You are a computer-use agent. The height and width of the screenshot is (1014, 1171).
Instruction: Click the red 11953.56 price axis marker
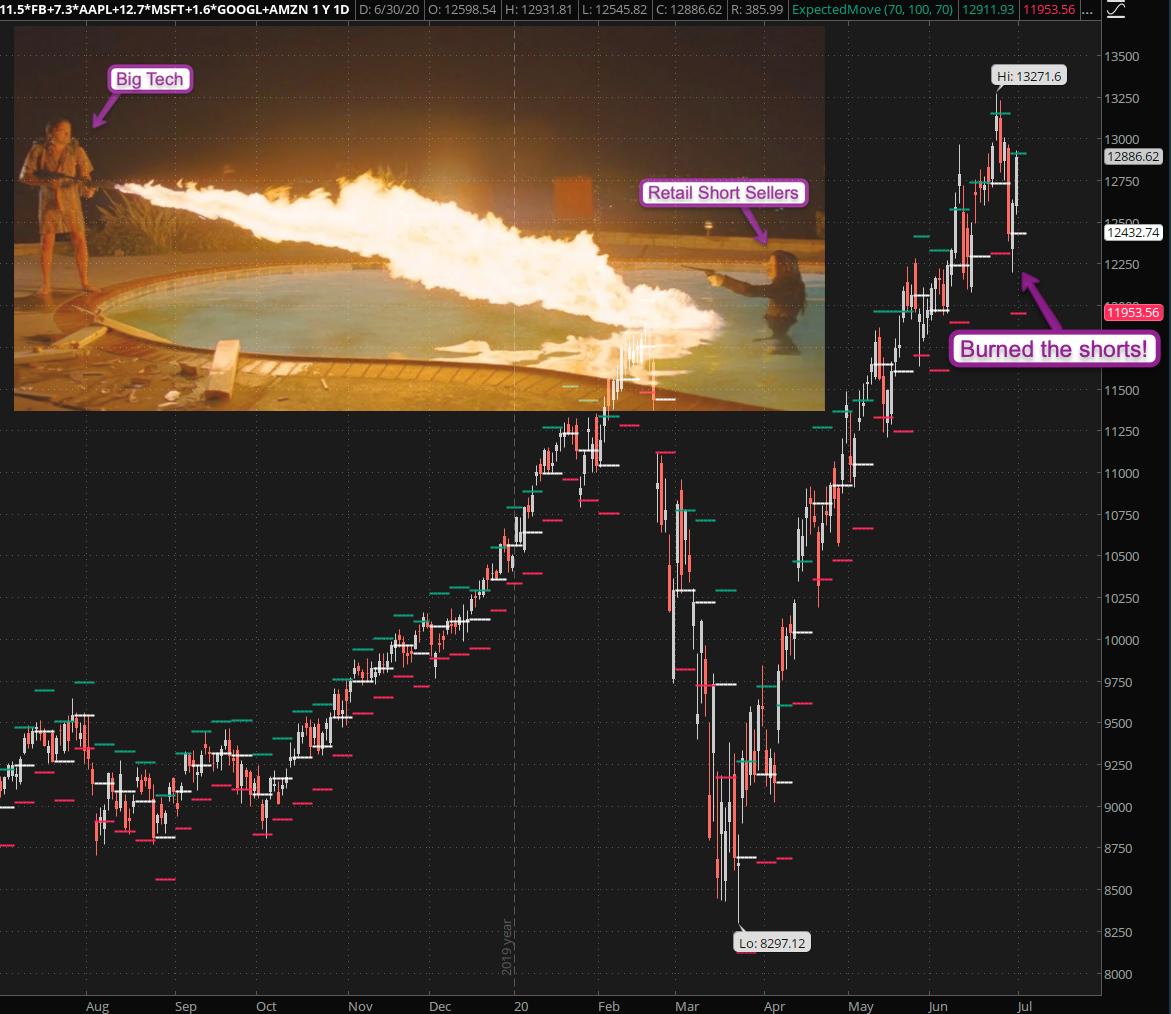click(1133, 312)
